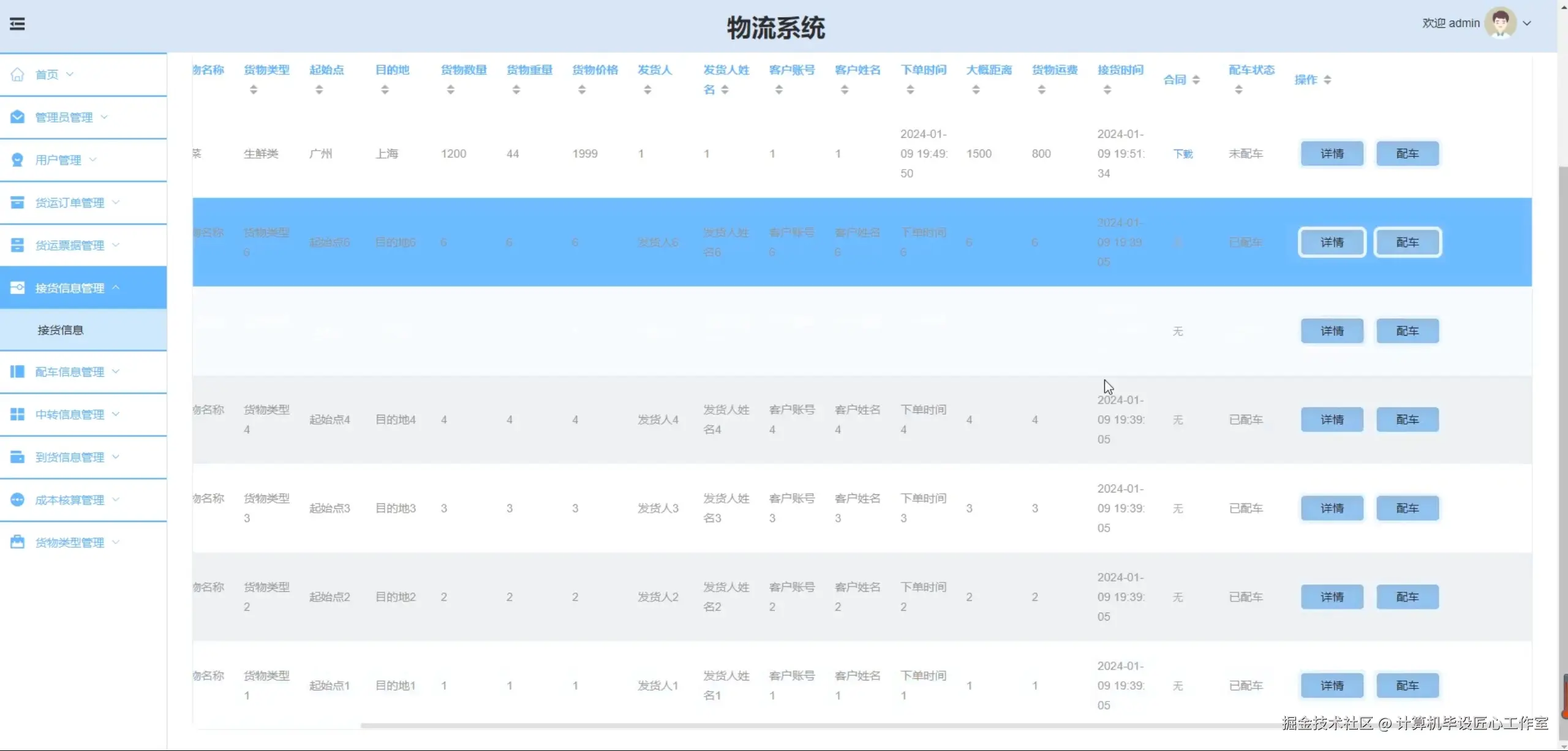Screen dimensions: 1568x751
Task: Click the briefcase icon beside 货物类型管理
Action: point(17,543)
